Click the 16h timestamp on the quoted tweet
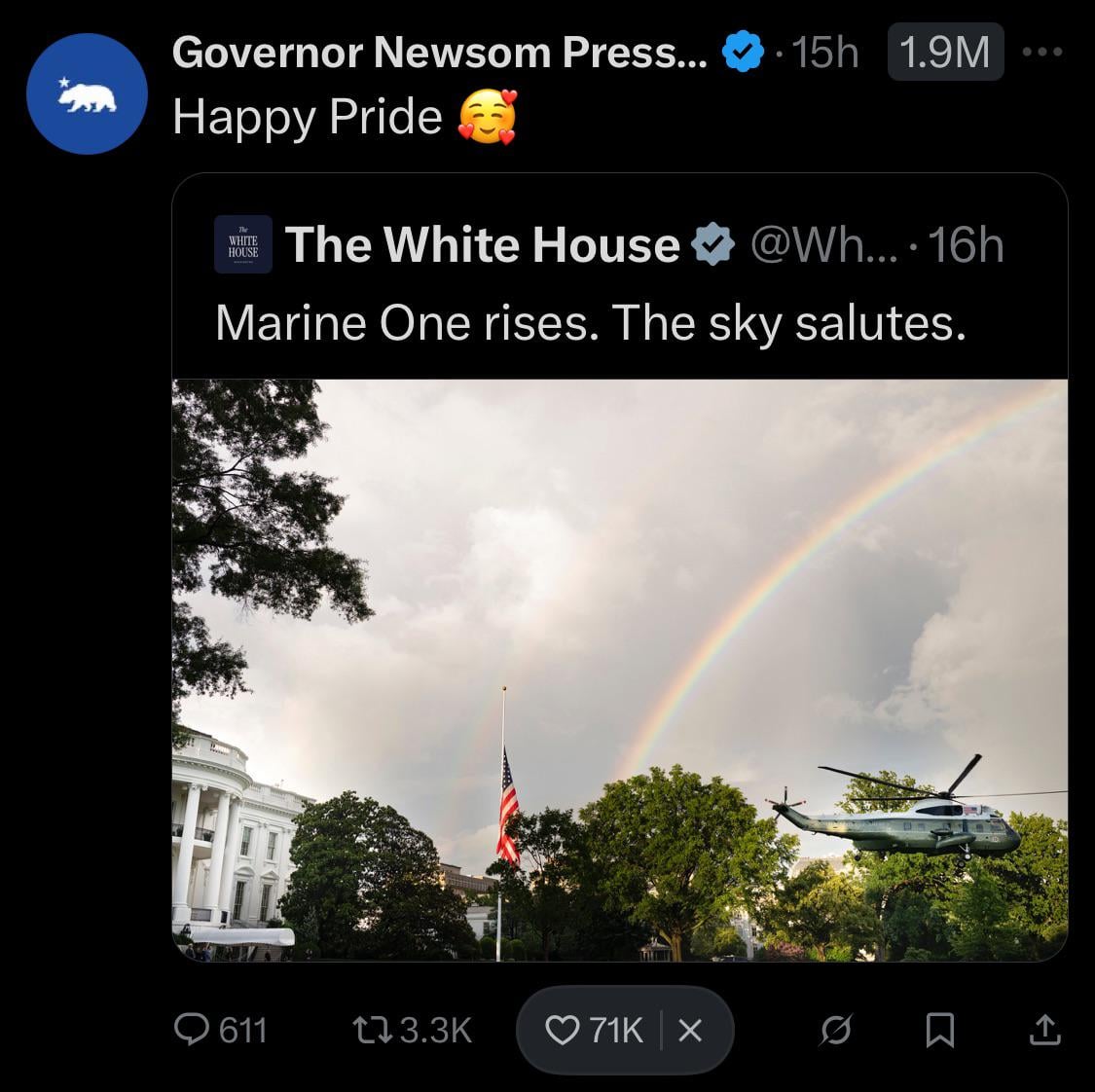1095x1092 pixels. (966, 244)
